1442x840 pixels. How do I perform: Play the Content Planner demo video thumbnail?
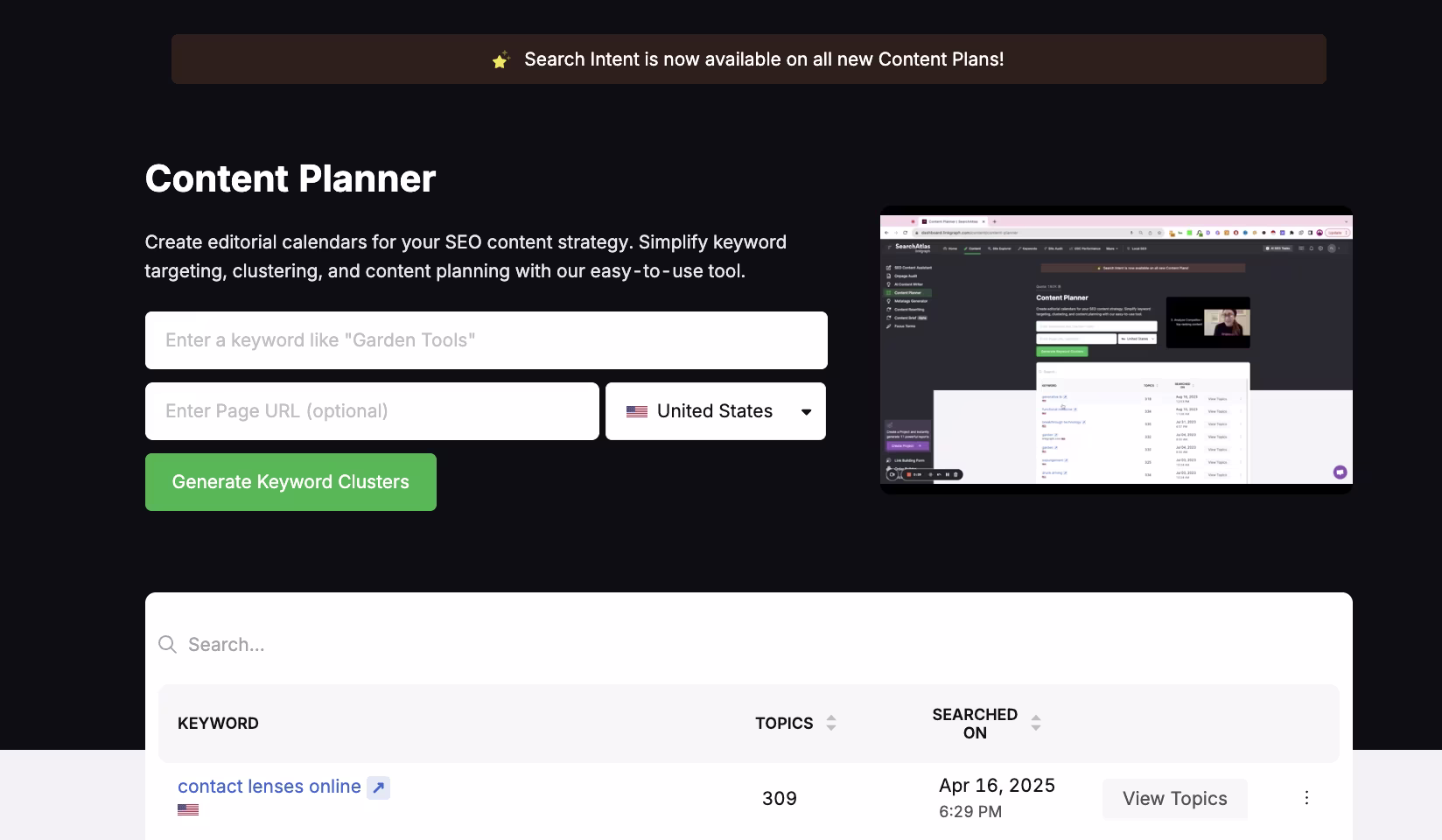click(x=1116, y=350)
